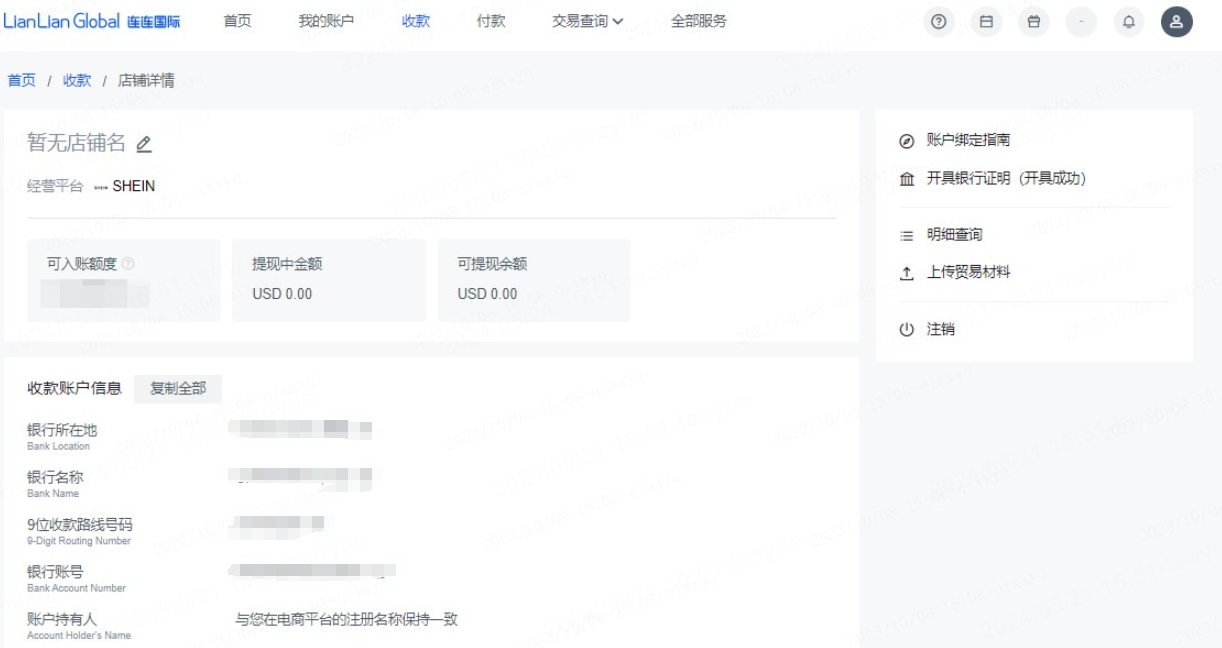
Task: Click the 经营平台 label
Action: click(55, 186)
